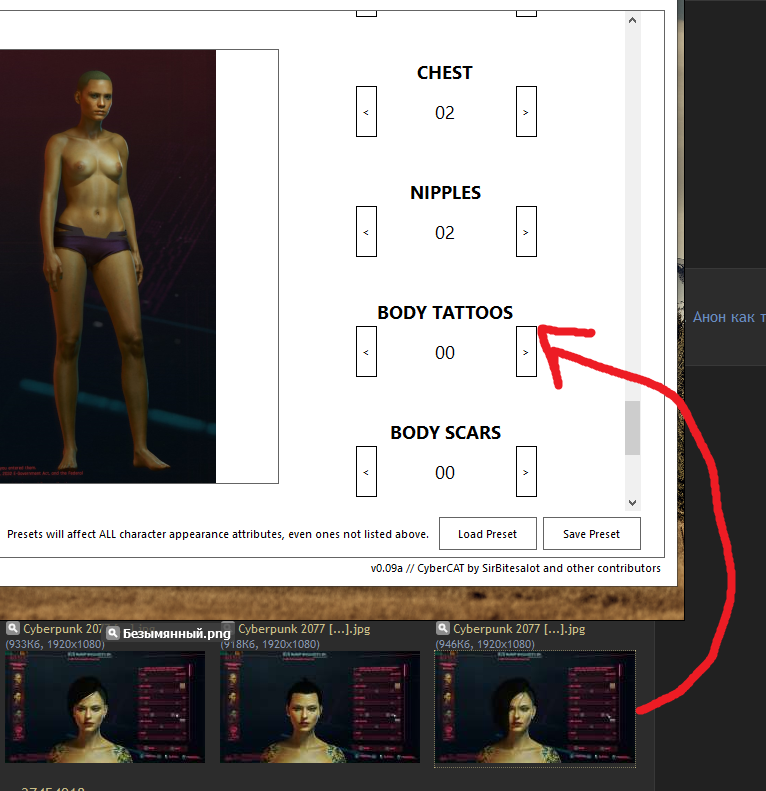Click the next arrow under NIPPLES
Screen dimensions: 766x791
point(526,232)
